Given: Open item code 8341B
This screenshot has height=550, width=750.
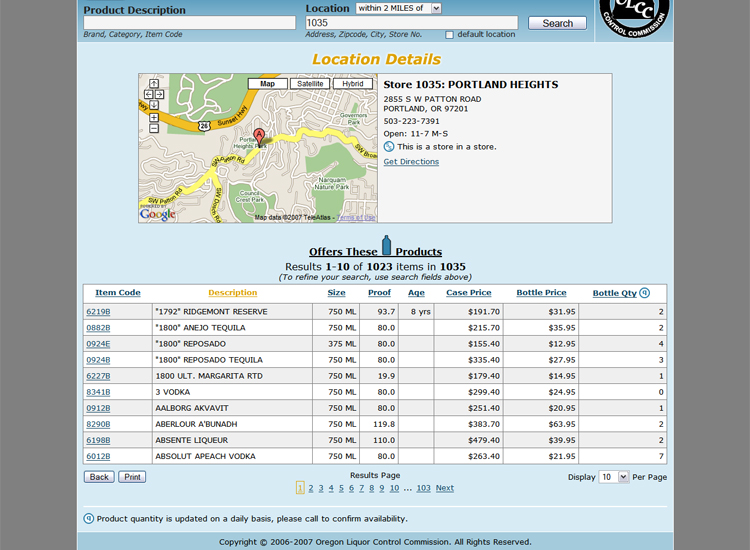Looking at the screenshot, I should pyautogui.click(x=98, y=392).
